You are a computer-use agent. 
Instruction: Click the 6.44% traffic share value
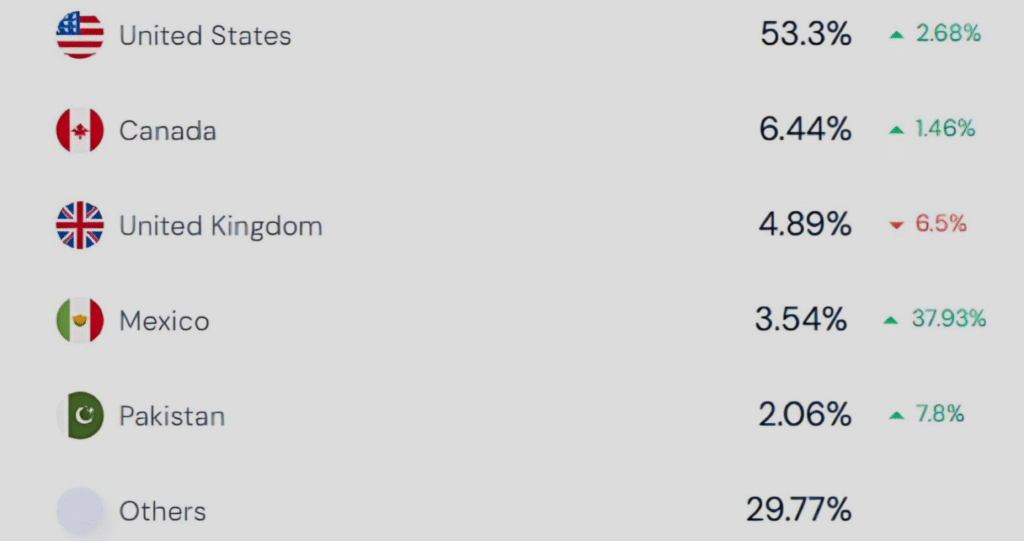pyautogui.click(x=805, y=129)
